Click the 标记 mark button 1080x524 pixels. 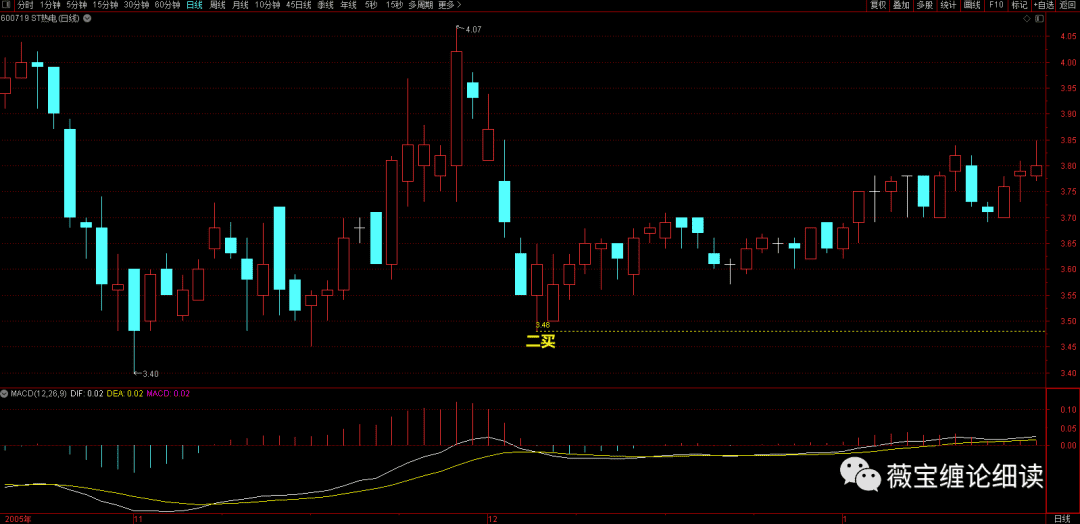click(1019, 6)
